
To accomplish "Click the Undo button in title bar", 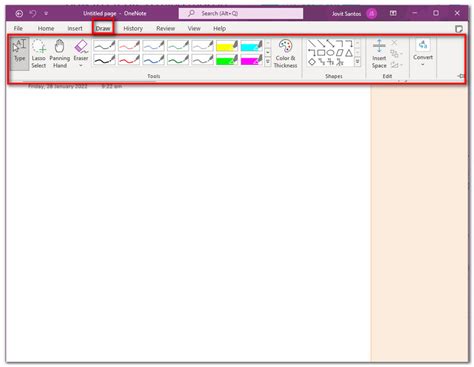I will (x=33, y=13).
